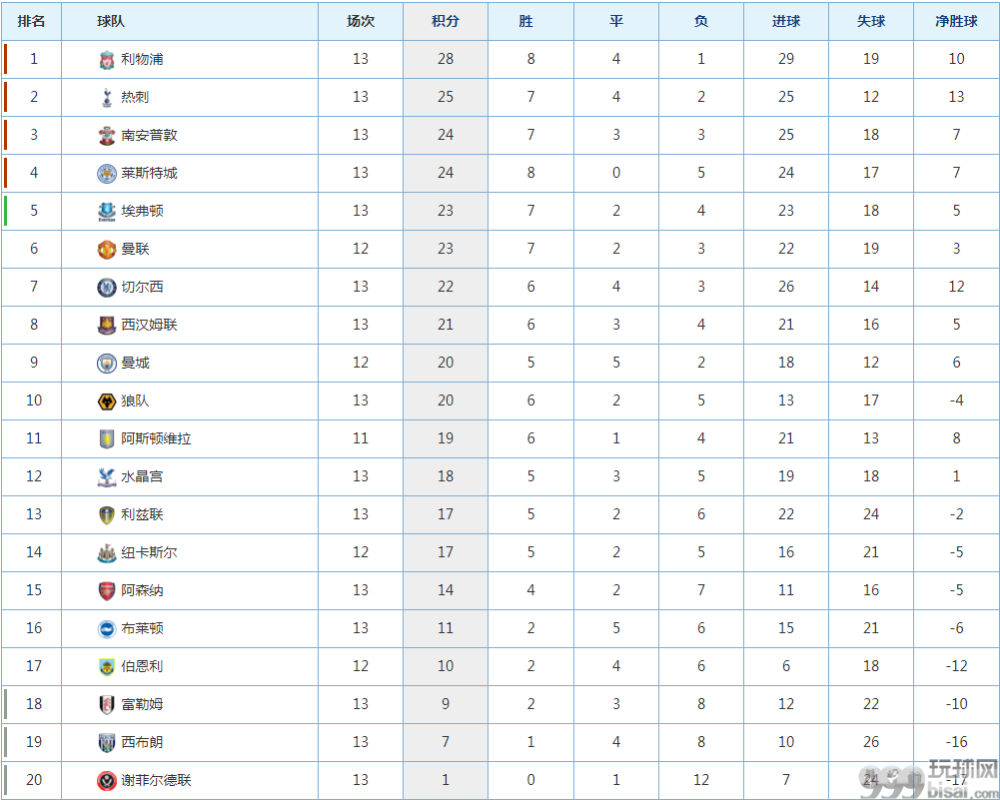Click the Arsenal cannon crest icon

[x=107, y=591]
